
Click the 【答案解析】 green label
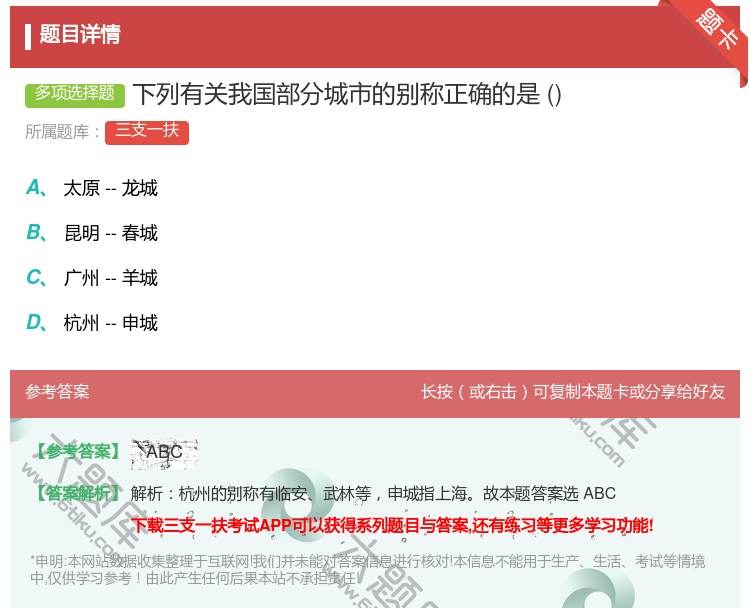pos(77,493)
